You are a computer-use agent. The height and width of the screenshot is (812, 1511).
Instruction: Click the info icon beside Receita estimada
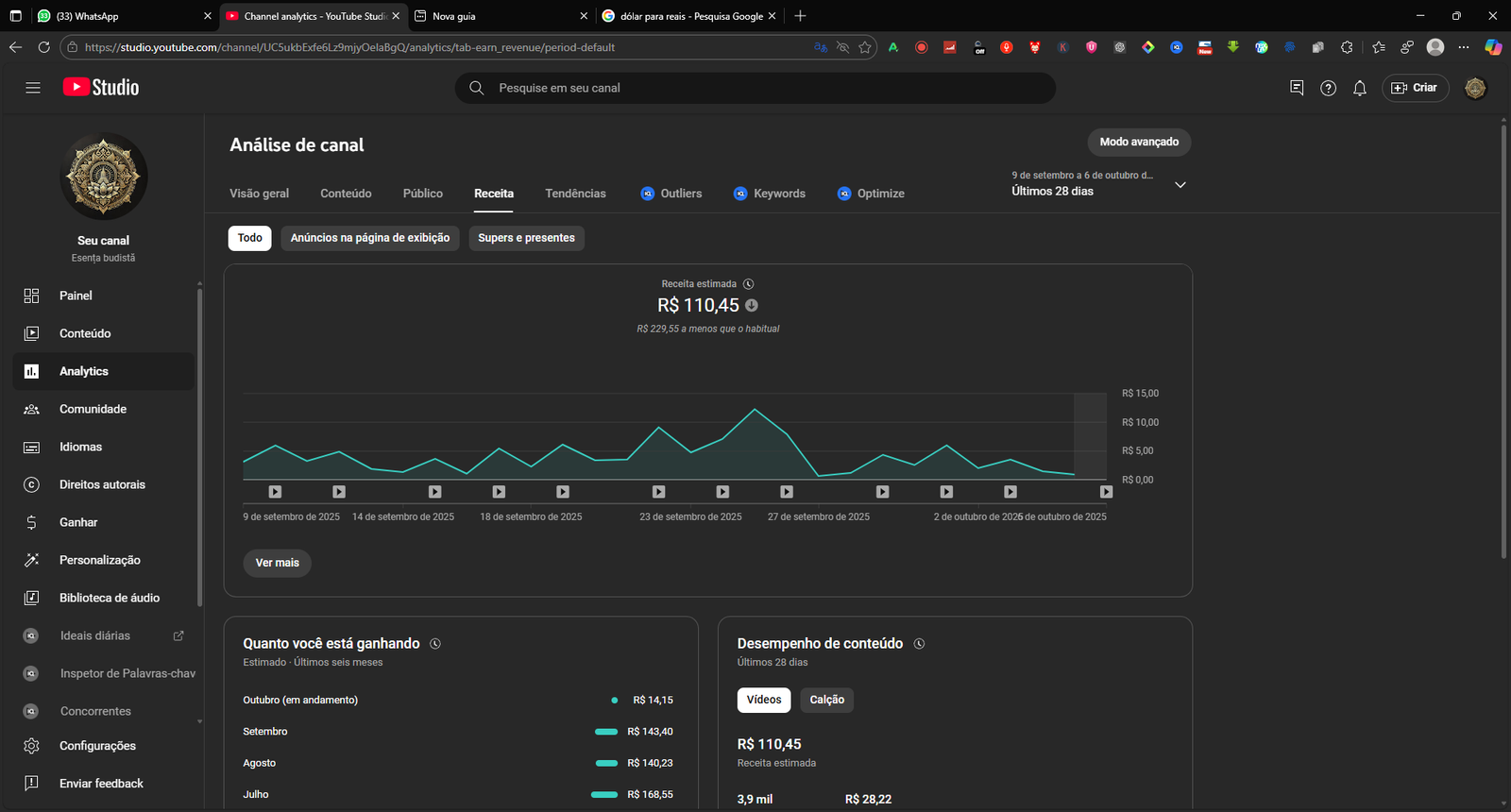click(749, 284)
